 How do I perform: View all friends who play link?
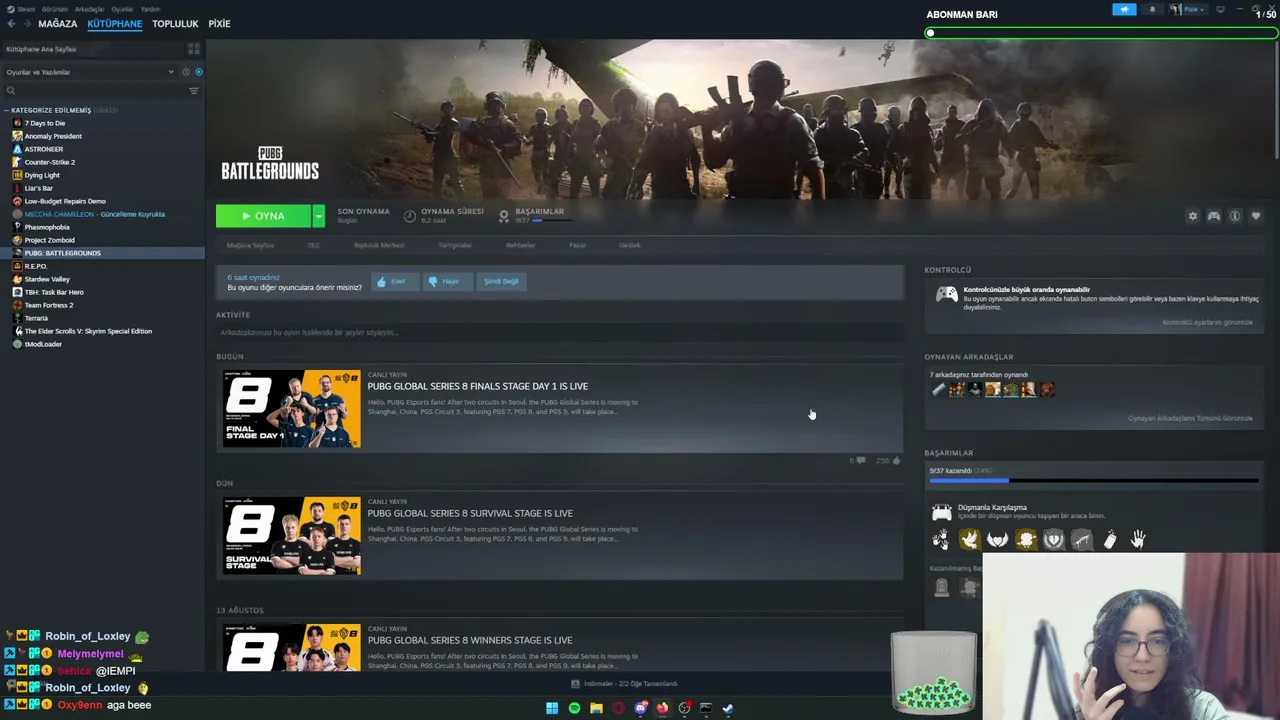1190,418
